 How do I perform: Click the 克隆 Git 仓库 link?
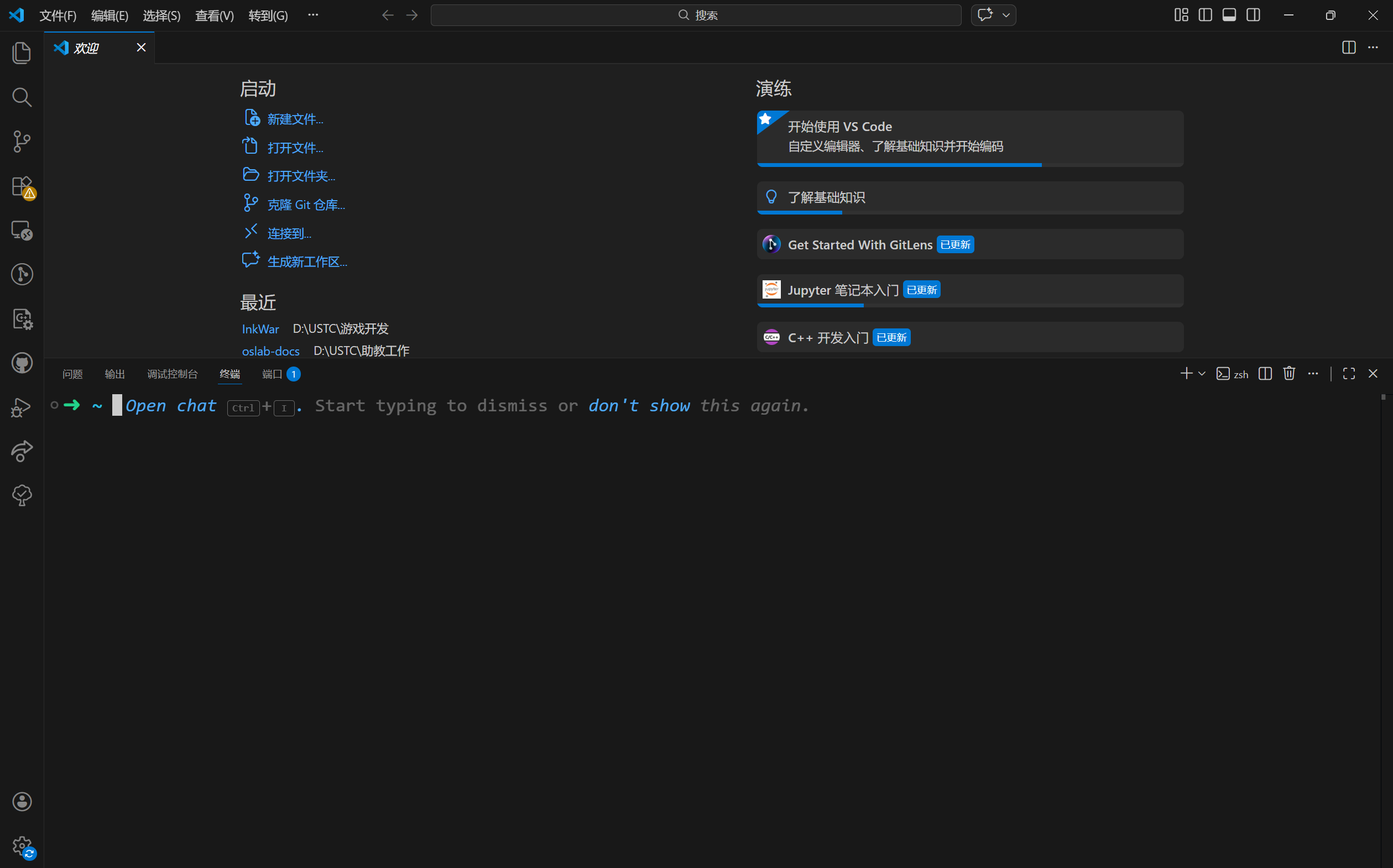tap(306, 205)
